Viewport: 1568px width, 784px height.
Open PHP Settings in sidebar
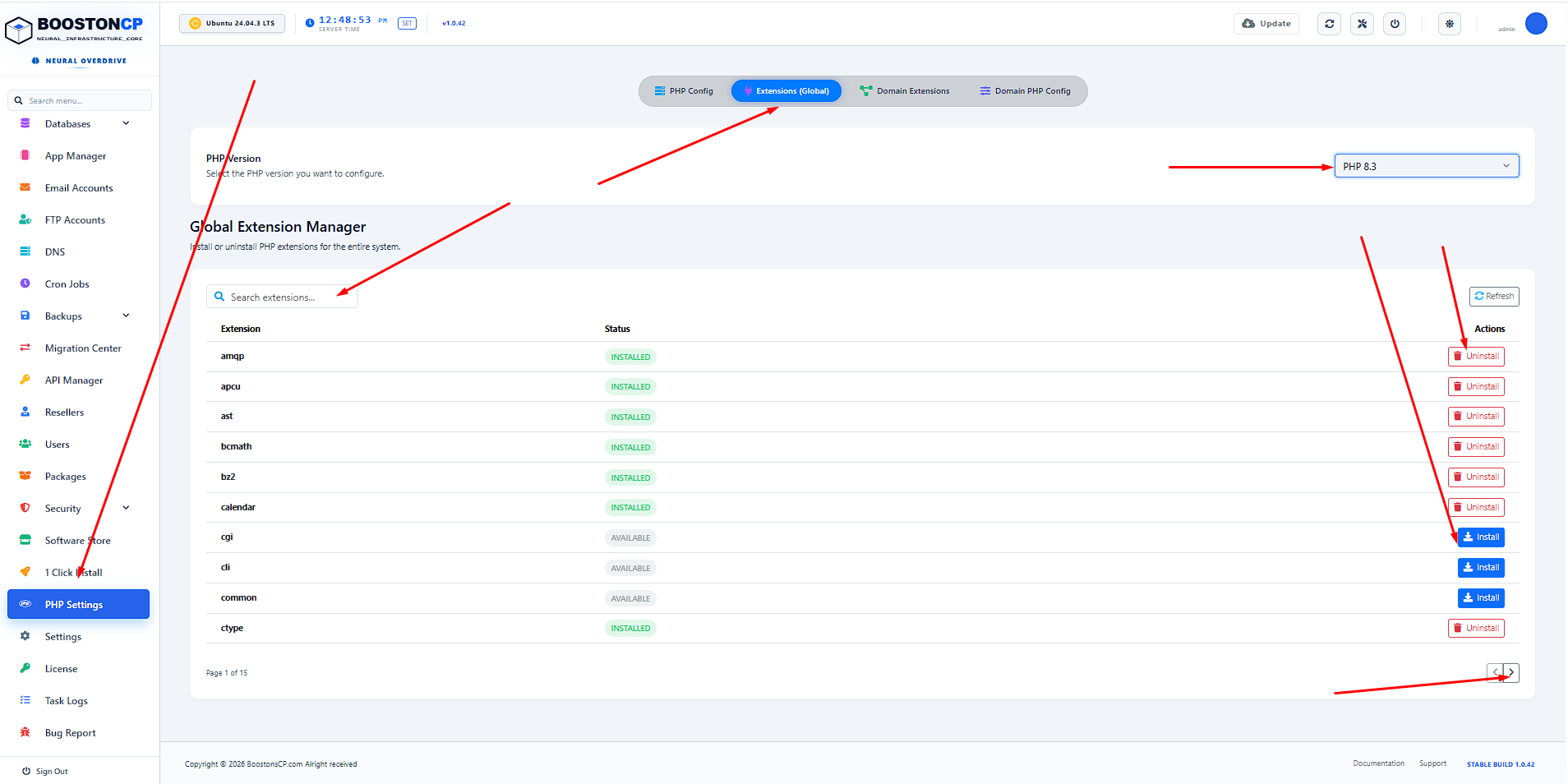tap(78, 604)
